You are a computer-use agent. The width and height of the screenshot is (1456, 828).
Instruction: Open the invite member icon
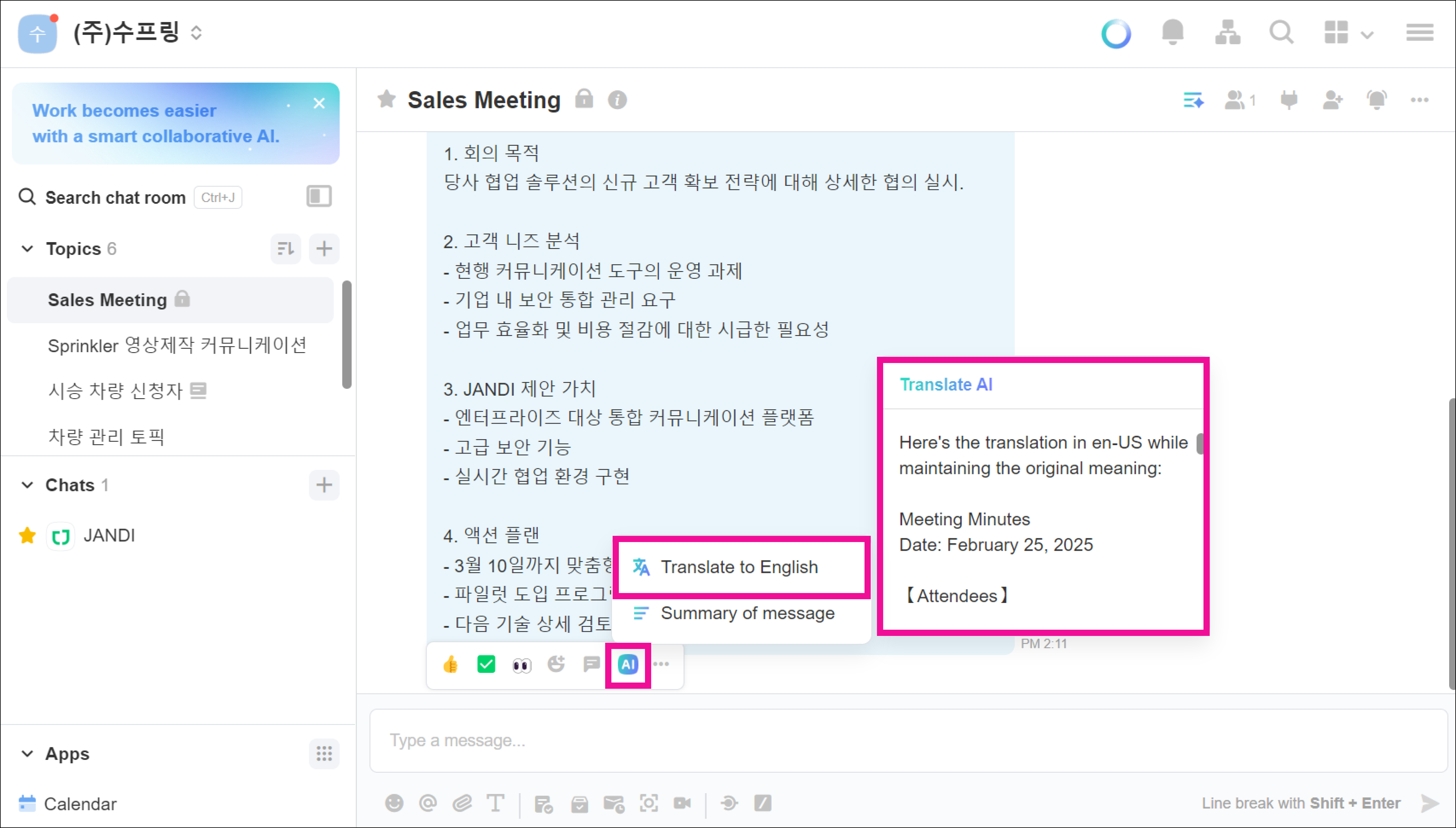click(x=1333, y=101)
